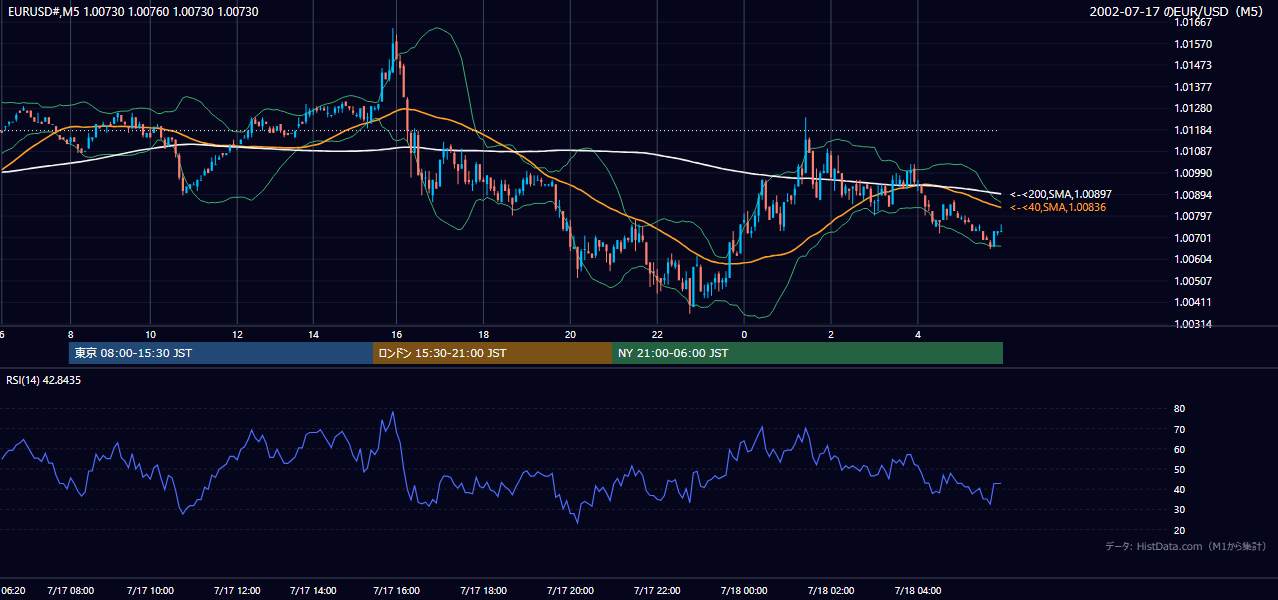The height and width of the screenshot is (600, 1278).
Task: Click price axis label 1.00411
Action: pos(1193,302)
